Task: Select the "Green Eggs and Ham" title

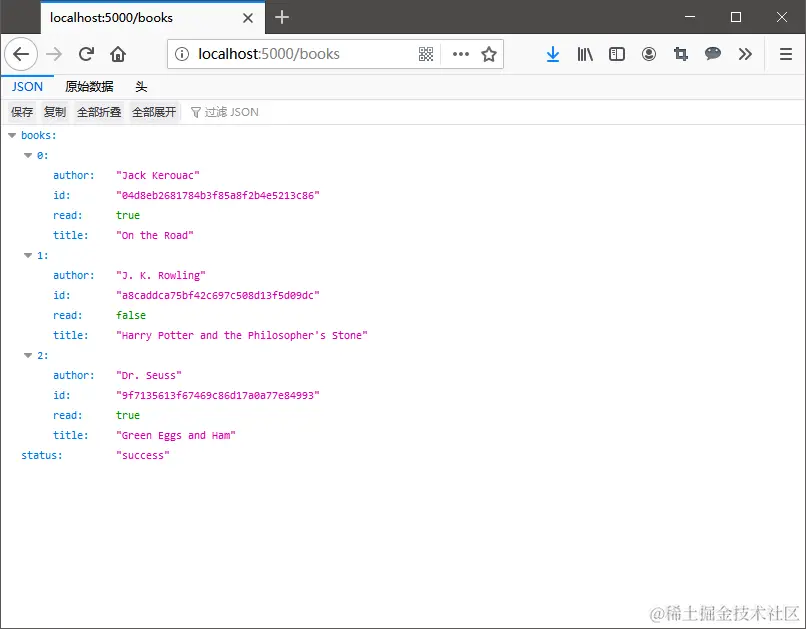Action: 175,436
